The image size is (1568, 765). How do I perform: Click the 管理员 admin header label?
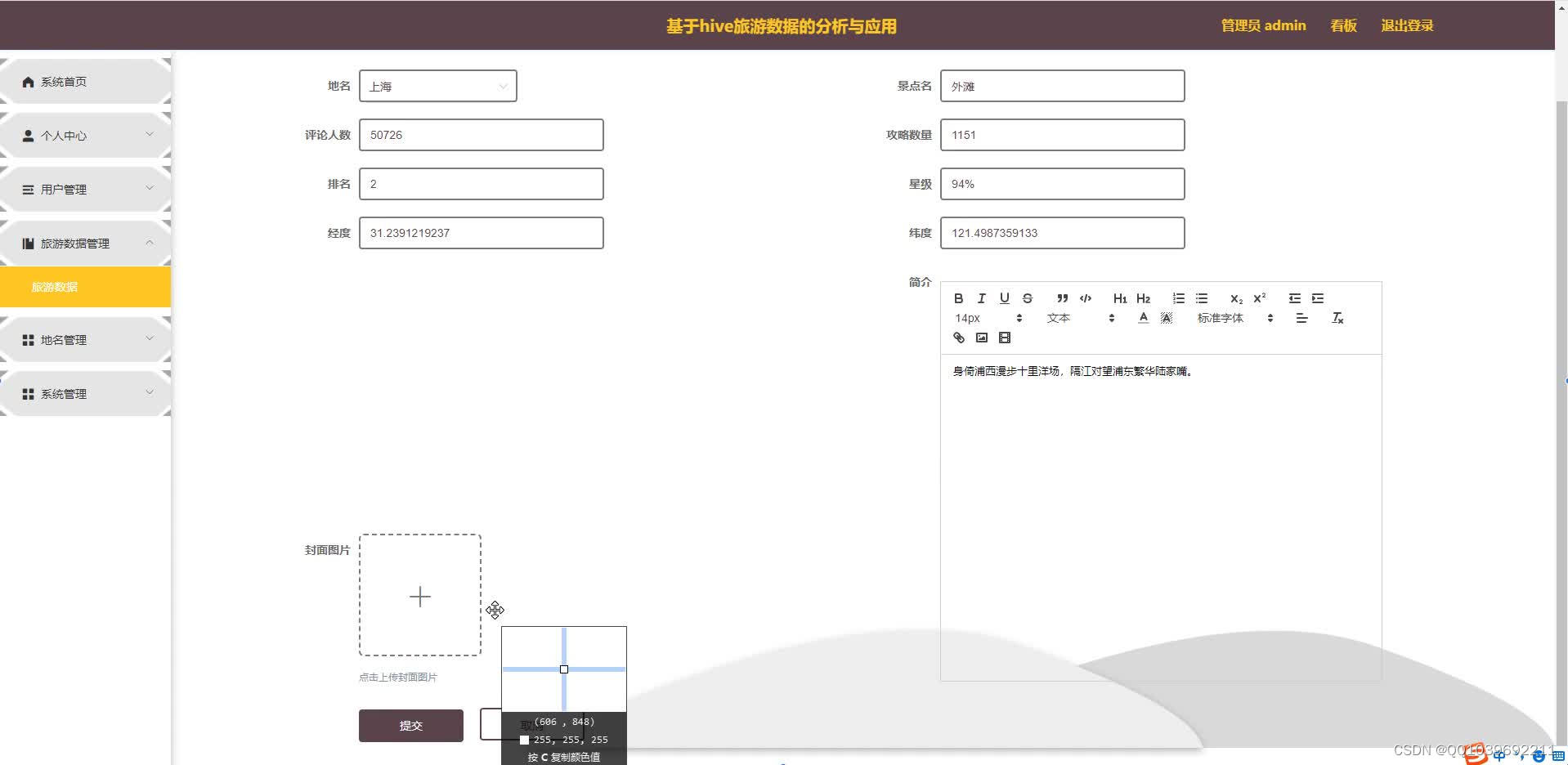1263,25
